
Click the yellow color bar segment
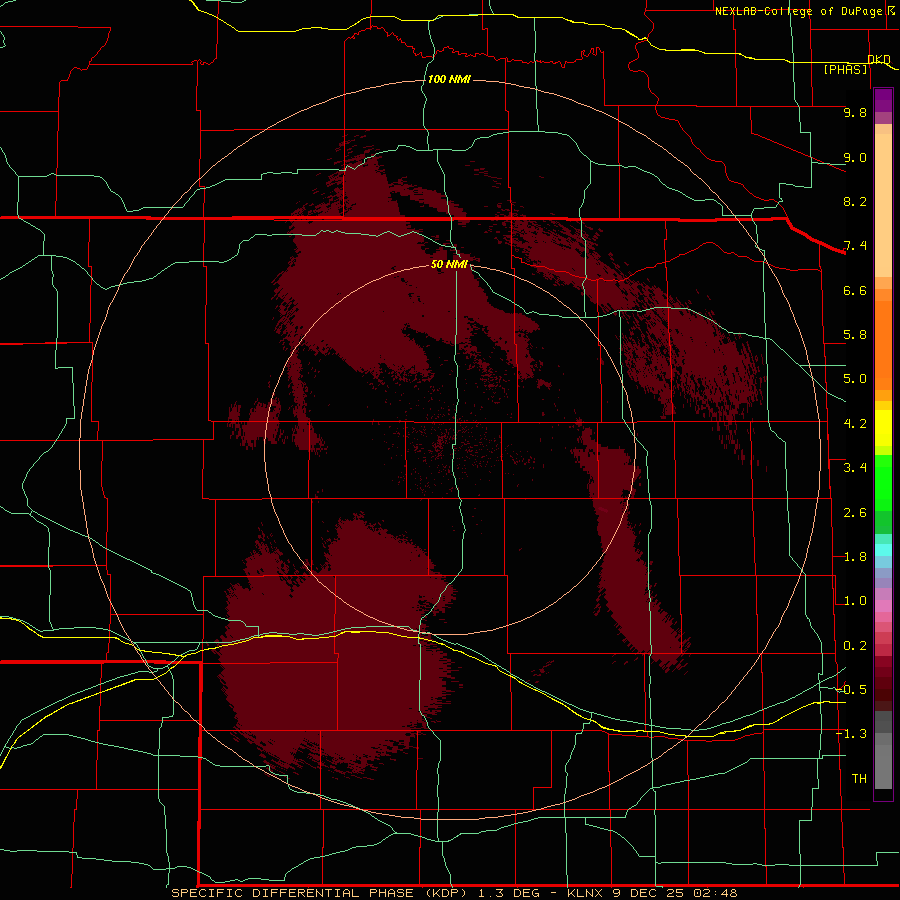[883, 428]
